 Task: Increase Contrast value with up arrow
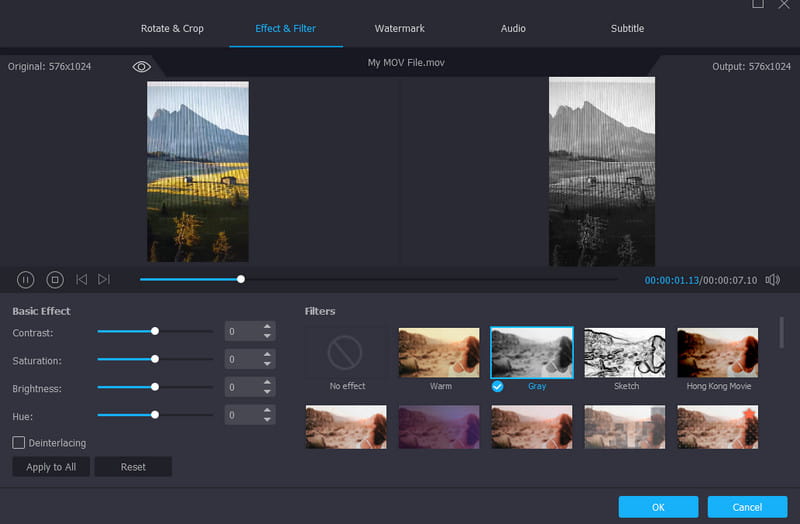[x=267, y=326]
